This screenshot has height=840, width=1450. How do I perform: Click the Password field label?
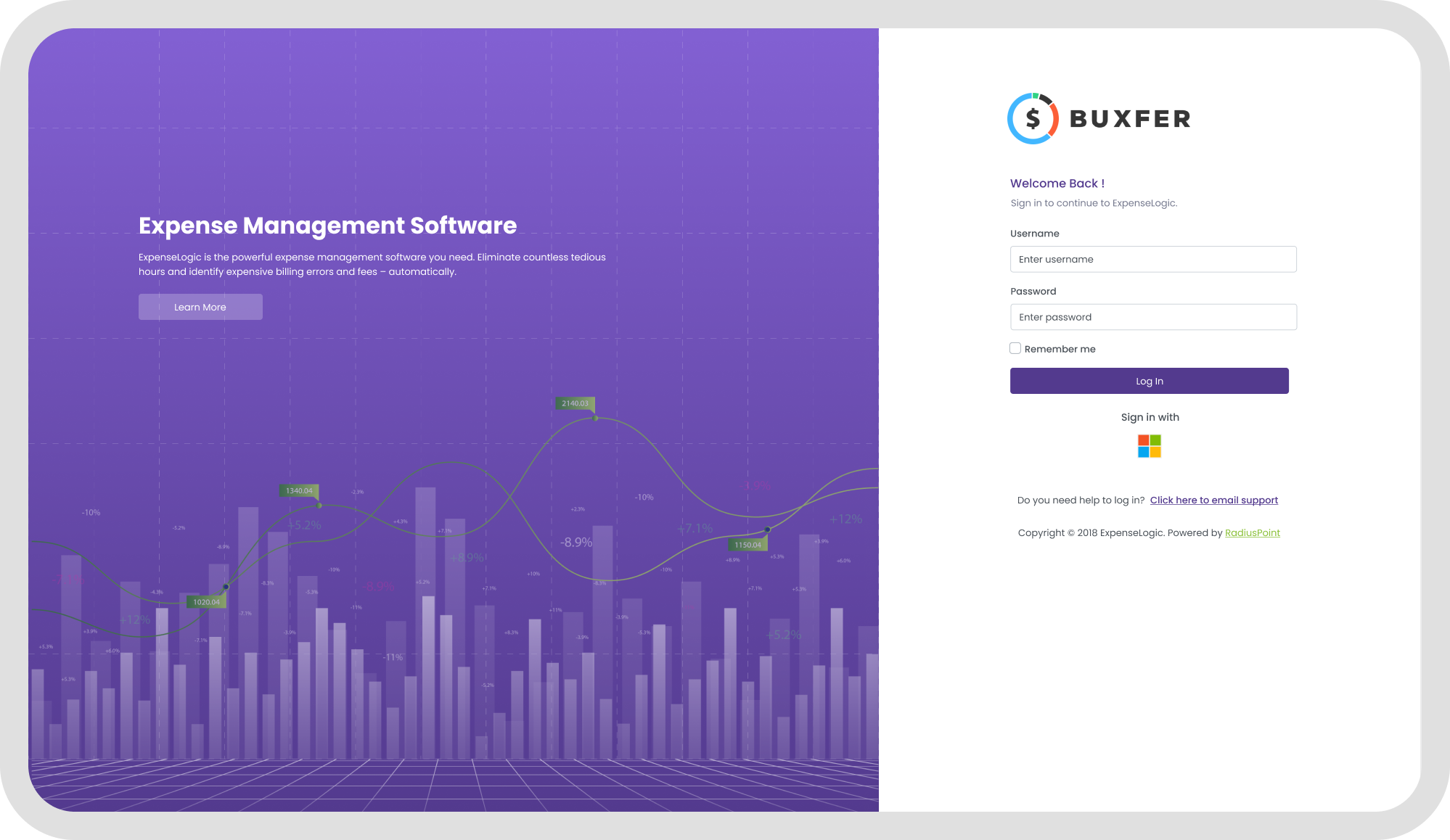click(x=1033, y=292)
